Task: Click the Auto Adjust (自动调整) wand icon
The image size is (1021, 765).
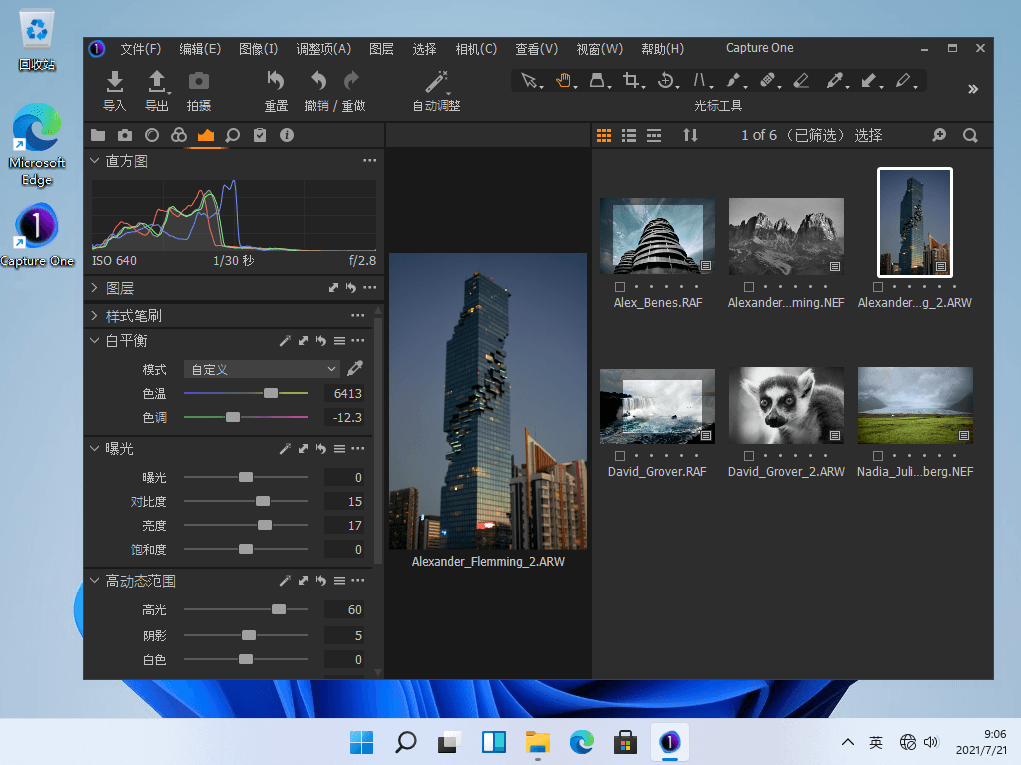Action: coord(436,81)
